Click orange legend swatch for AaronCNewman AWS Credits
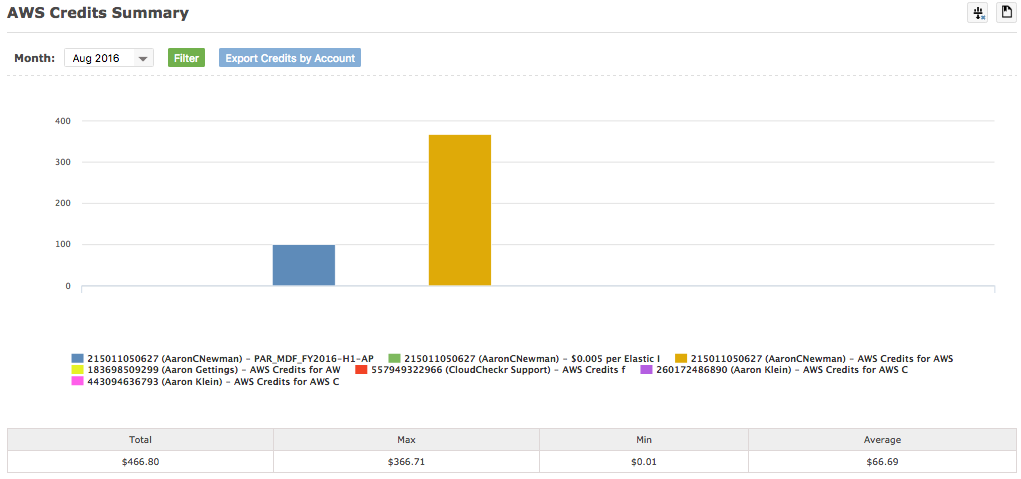The image size is (1021, 479). tap(681, 359)
